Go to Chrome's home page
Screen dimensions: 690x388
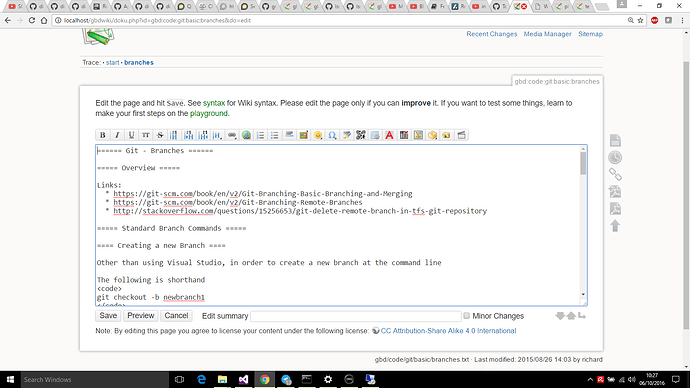44,20
